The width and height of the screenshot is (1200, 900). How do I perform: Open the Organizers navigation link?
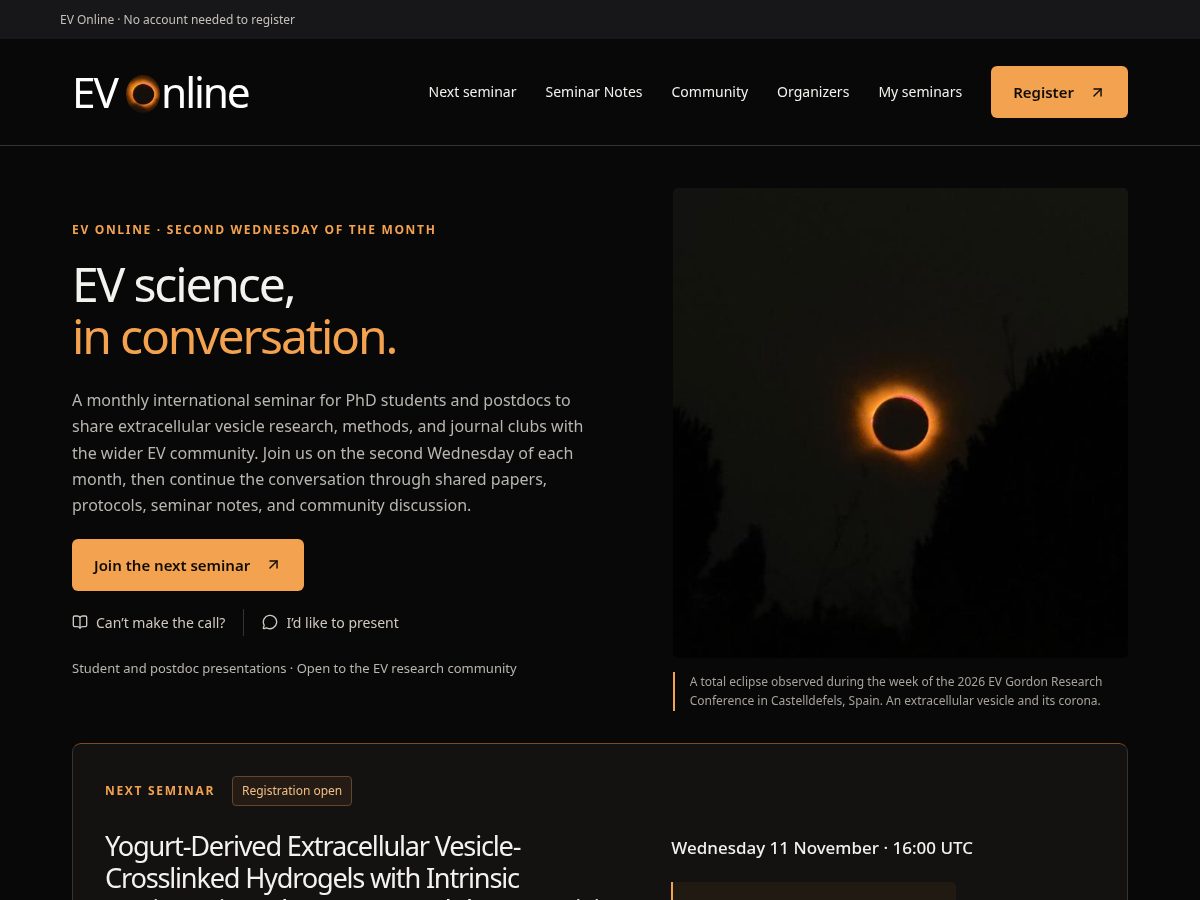(x=813, y=92)
